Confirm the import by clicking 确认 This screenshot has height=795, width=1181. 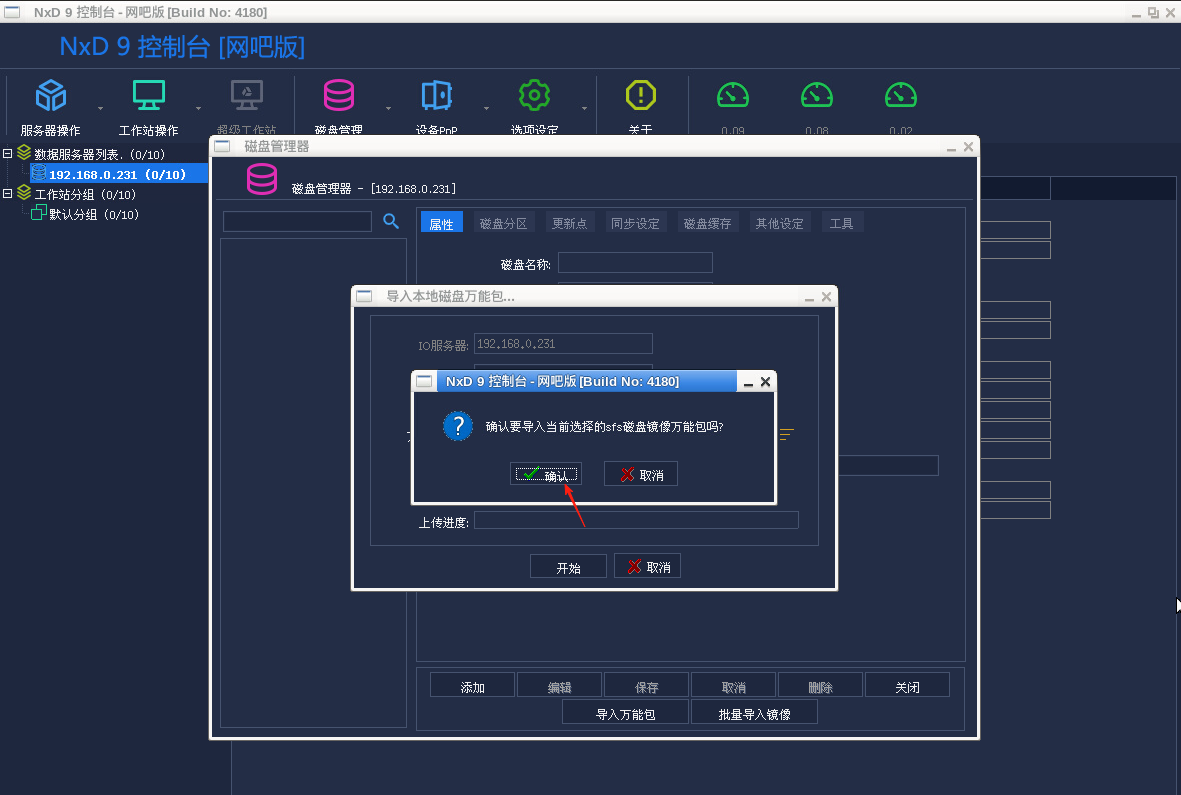pos(545,473)
